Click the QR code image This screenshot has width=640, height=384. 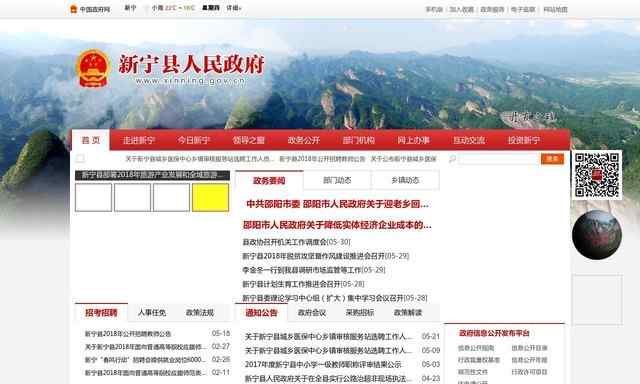pos(597,175)
